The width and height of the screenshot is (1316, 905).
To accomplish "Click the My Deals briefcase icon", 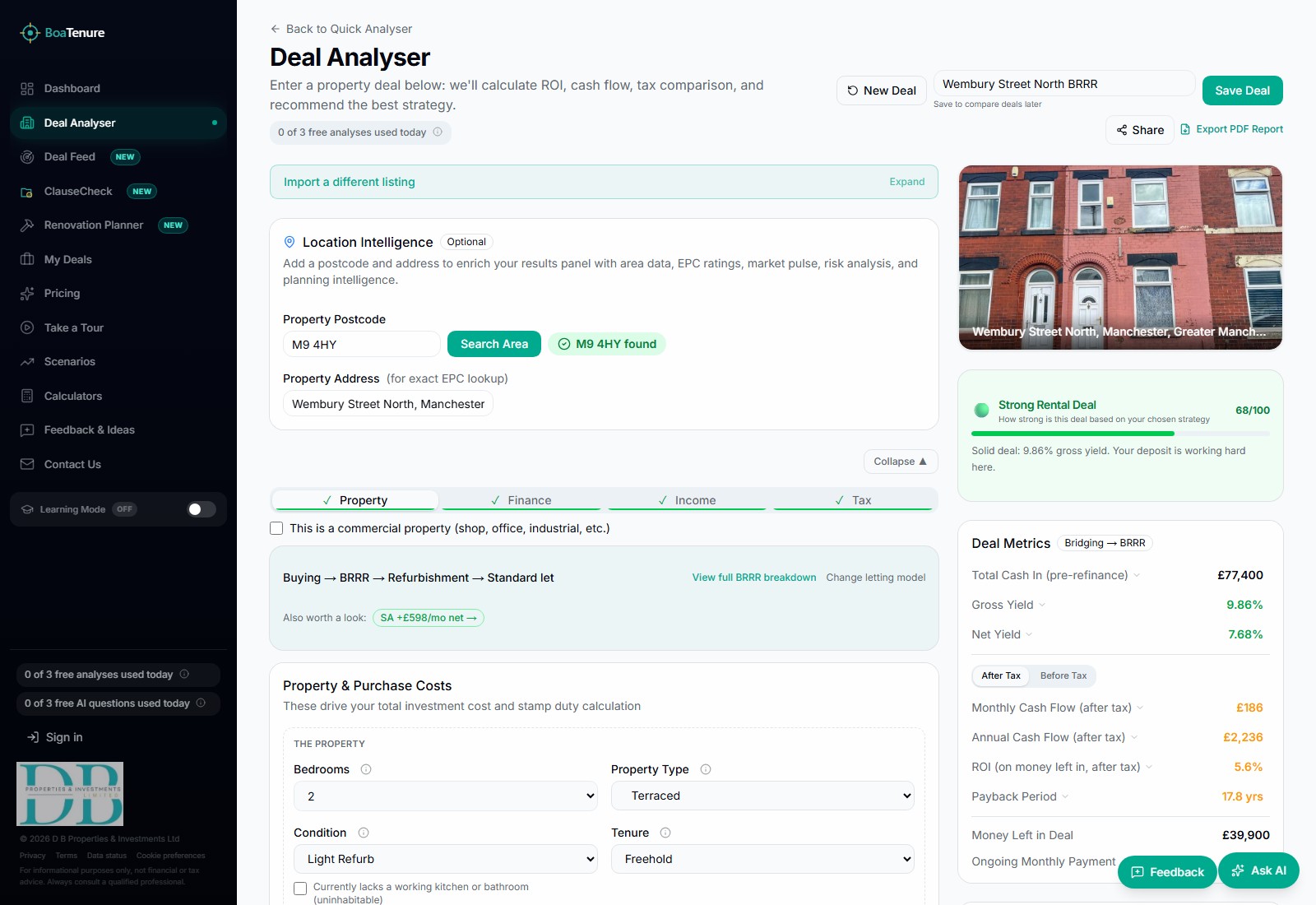I will 27,259.
